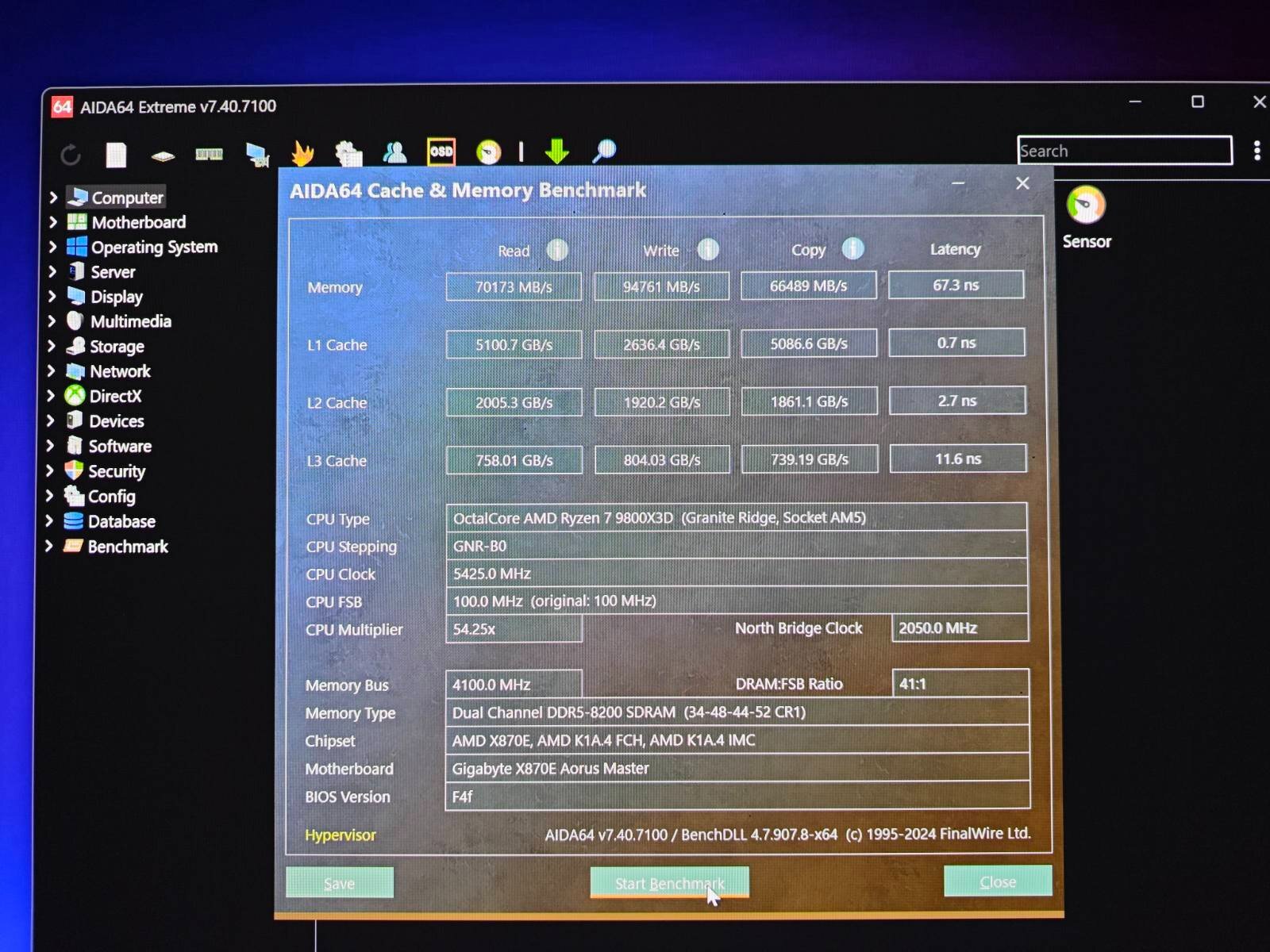
Task: Expand the Display tree node arrow
Action: click(52, 296)
